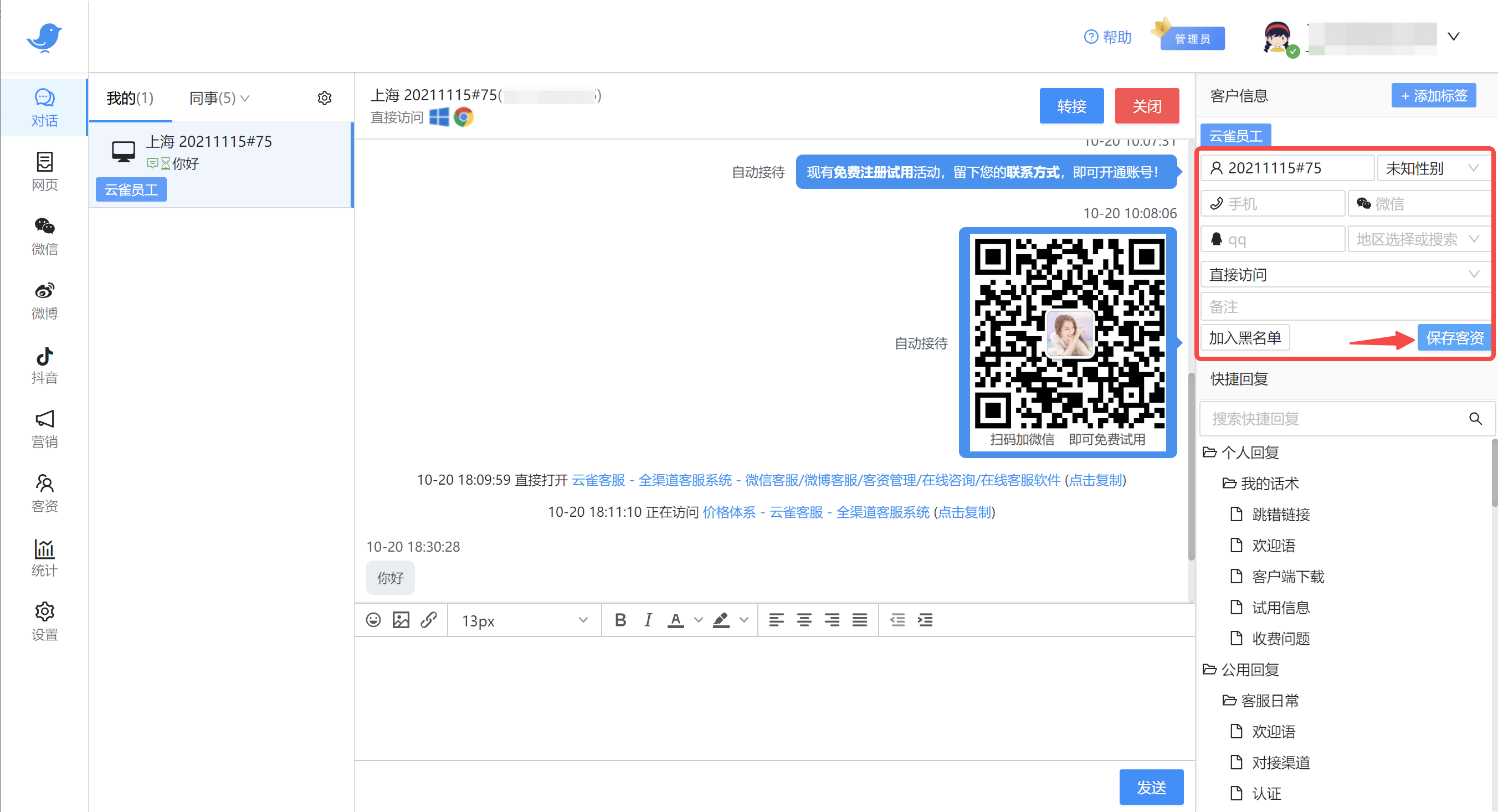The height and width of the screenshot is (812, 1498).
Task: Open the 微信 channel panel
Action: [x=44, y=235]
